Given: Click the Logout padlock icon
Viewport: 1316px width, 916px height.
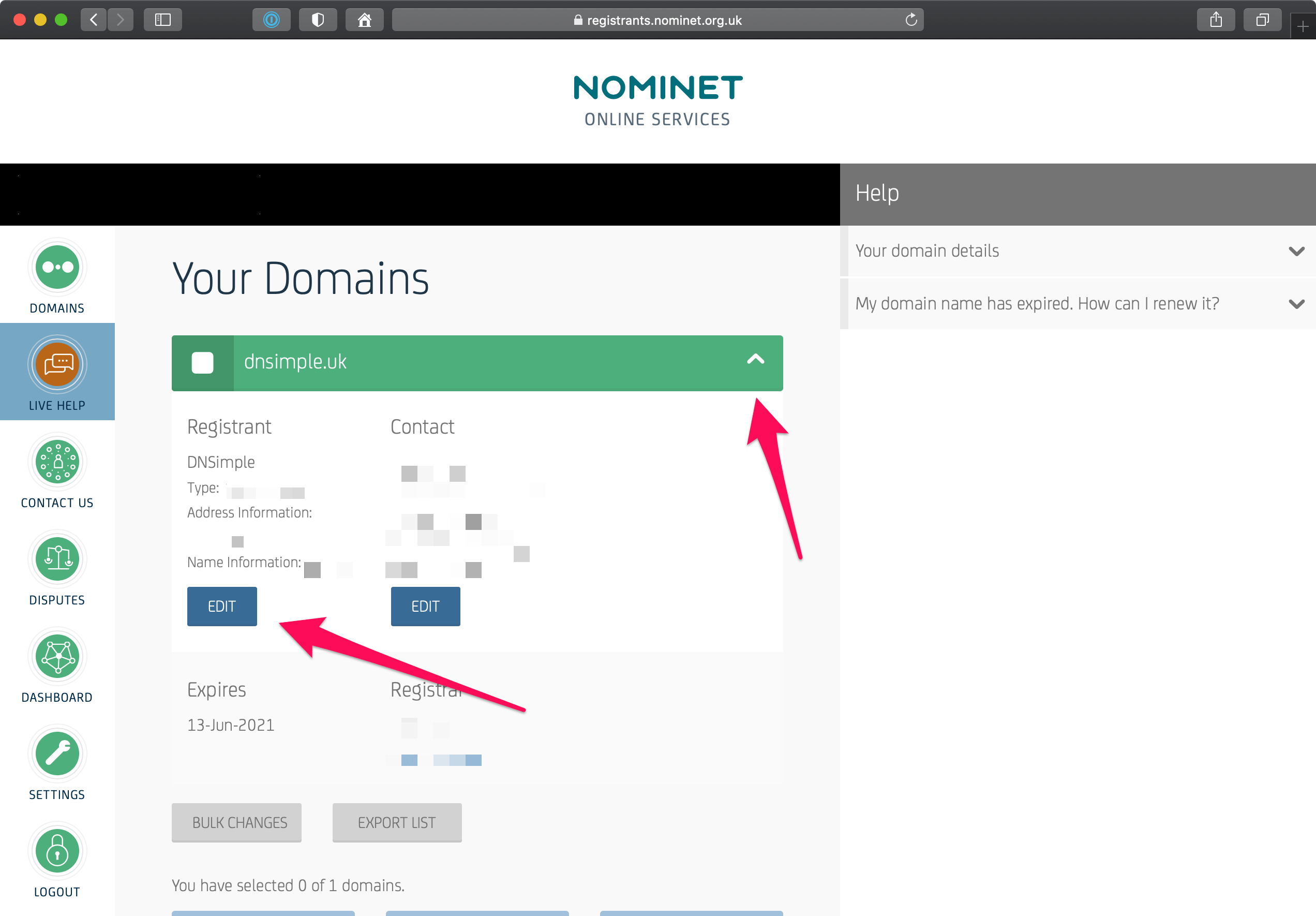Looking at the screenshot, I should pyautogui.click(x=57, y=850).
